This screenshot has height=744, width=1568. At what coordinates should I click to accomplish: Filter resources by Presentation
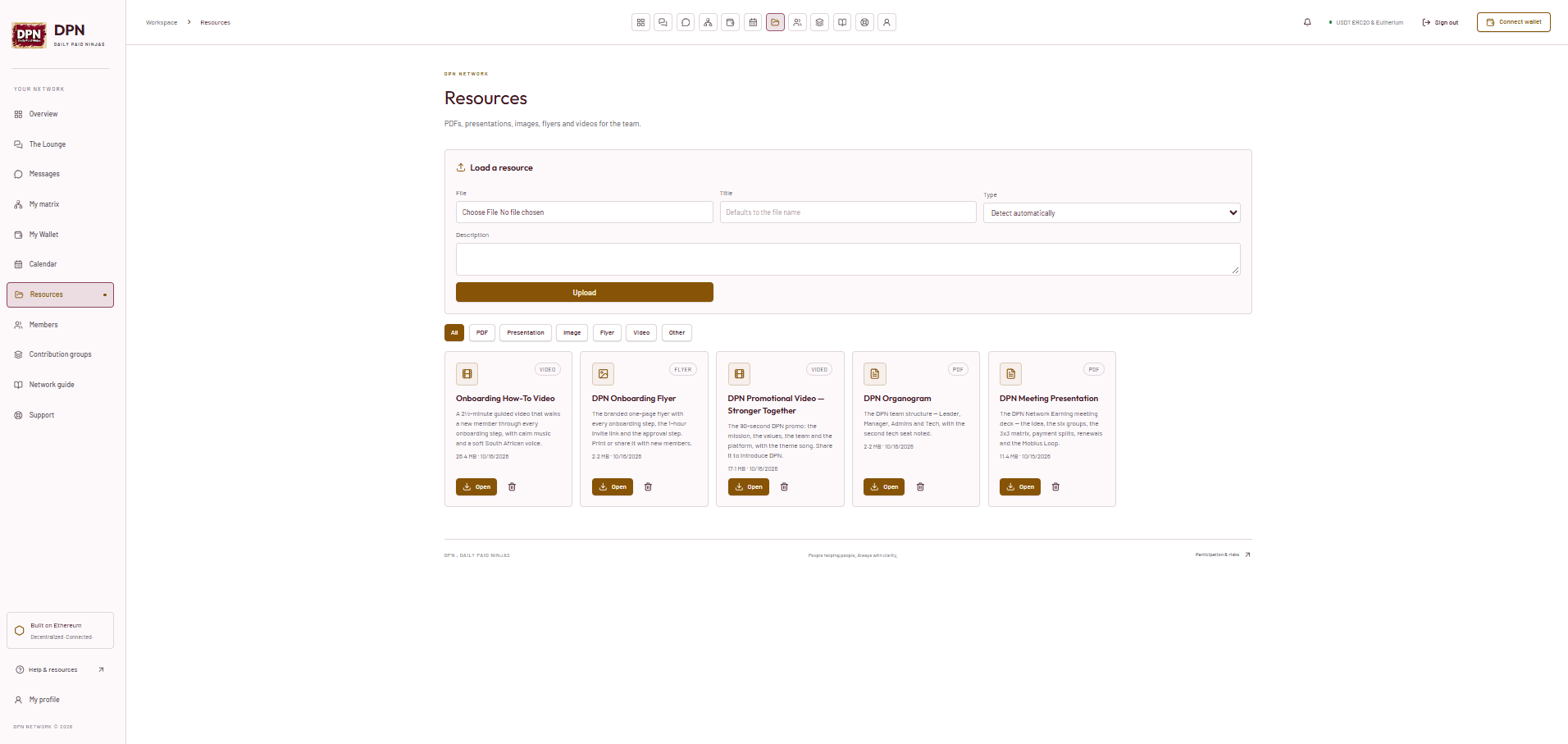526,332
